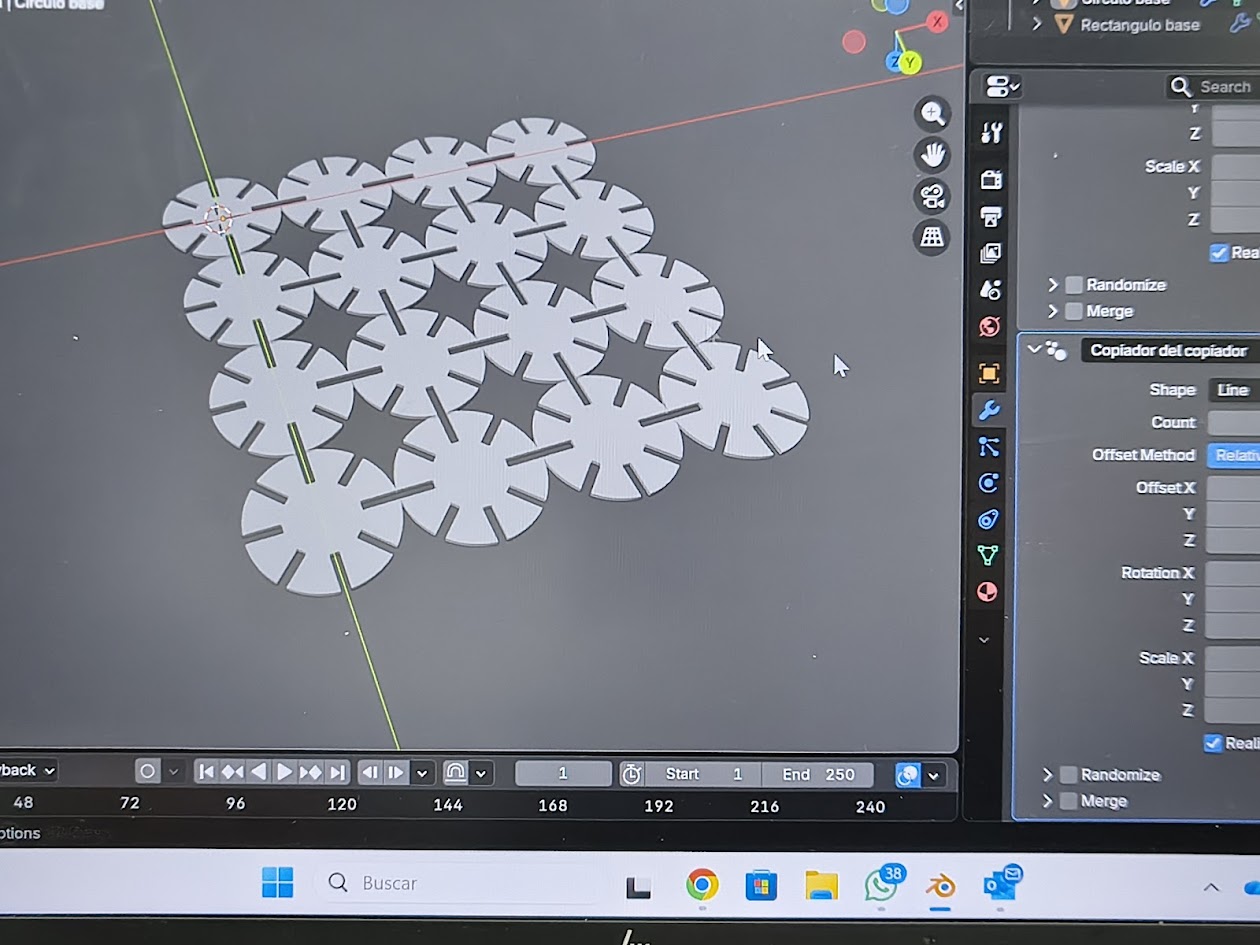1260x945 pixels.
Task: Open the auto keying options dropdown
Action: tap(174, 771)
